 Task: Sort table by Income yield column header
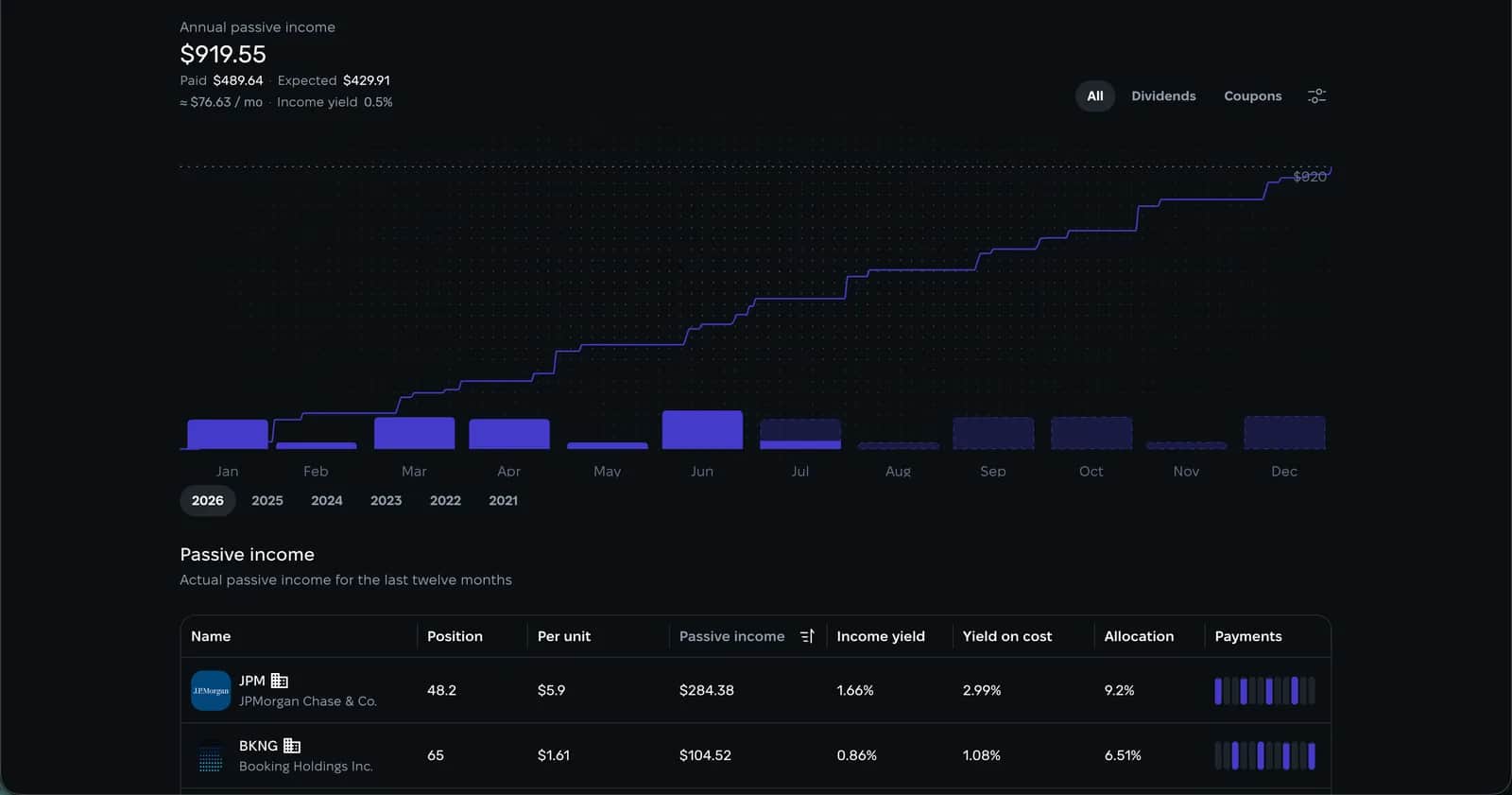881,636
